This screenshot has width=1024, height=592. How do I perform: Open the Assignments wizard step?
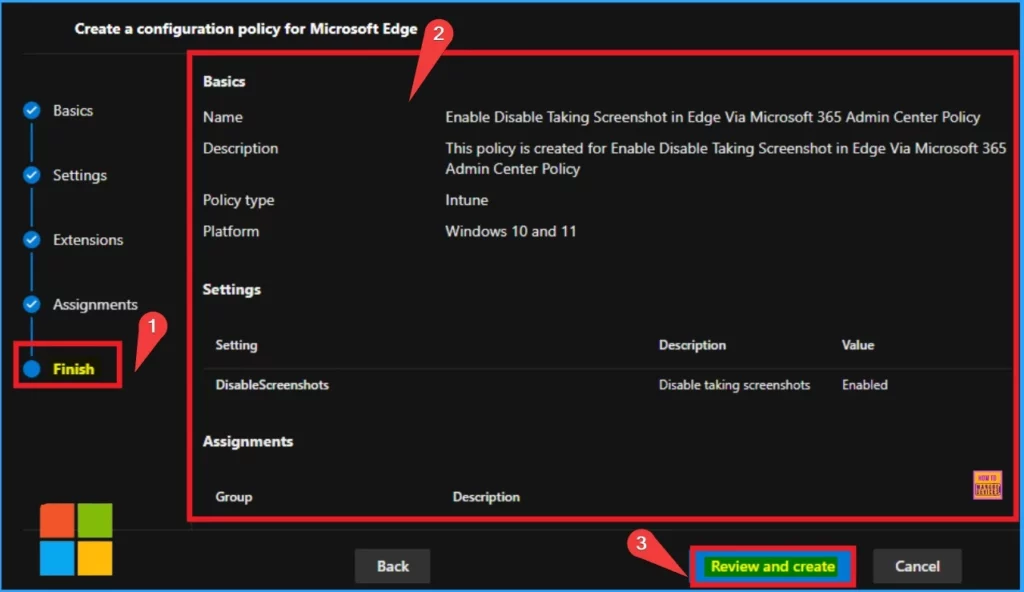[x=95, y=304]
